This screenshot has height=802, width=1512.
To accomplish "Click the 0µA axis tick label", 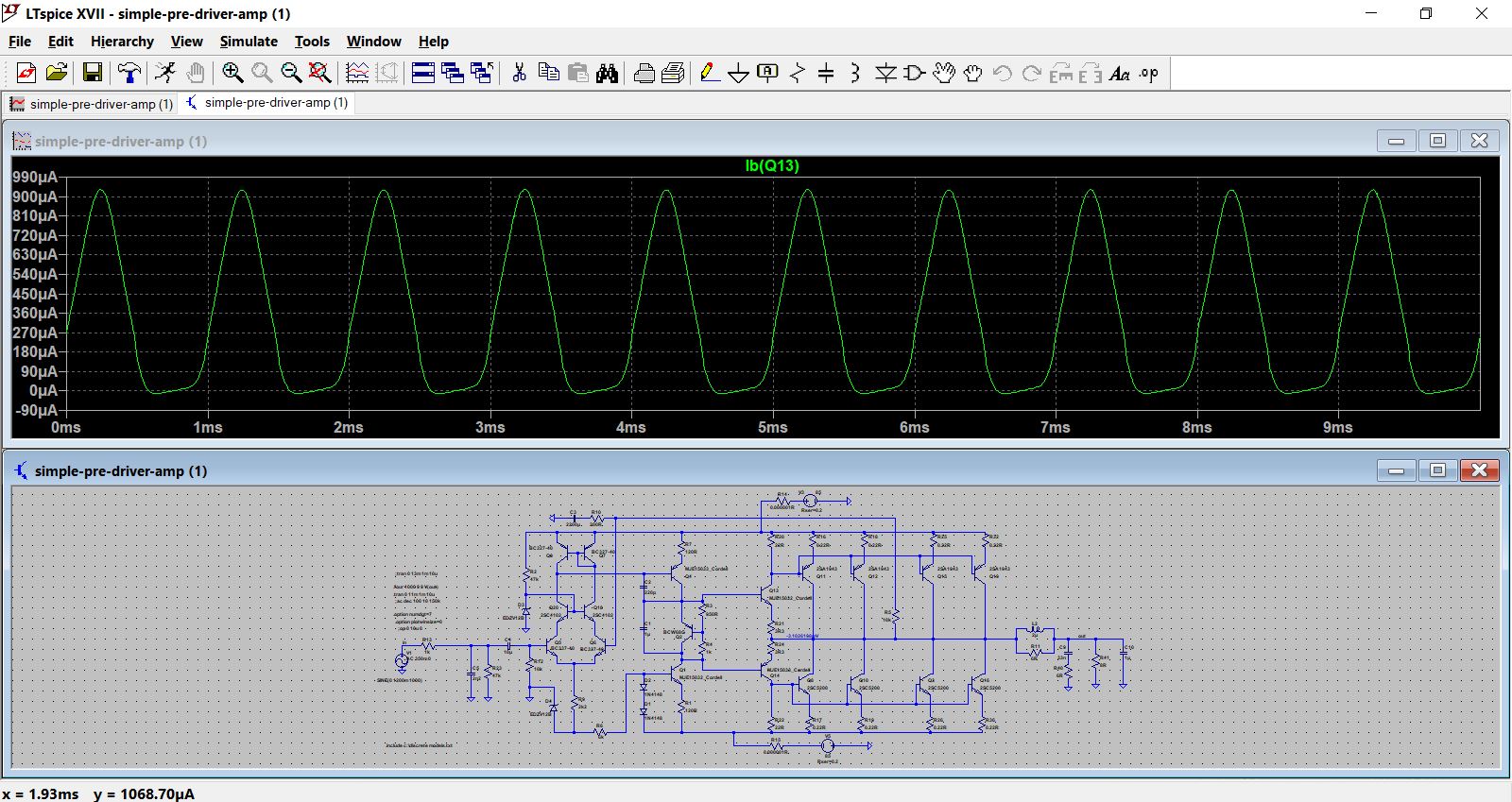I will pos(43,391).
